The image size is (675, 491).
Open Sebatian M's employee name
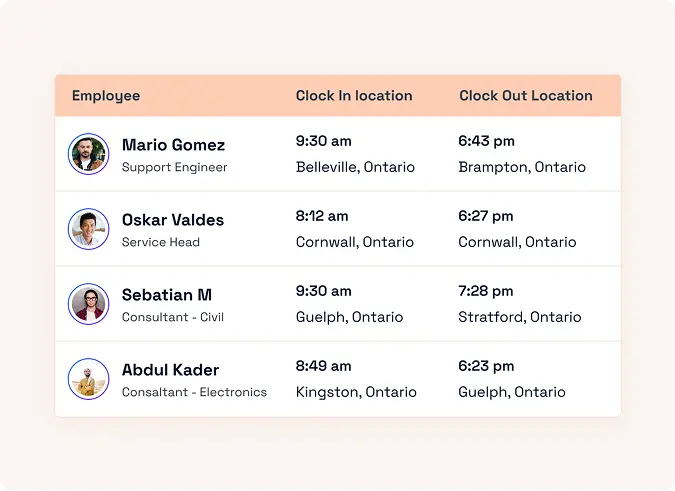click(x=167, y=295)
